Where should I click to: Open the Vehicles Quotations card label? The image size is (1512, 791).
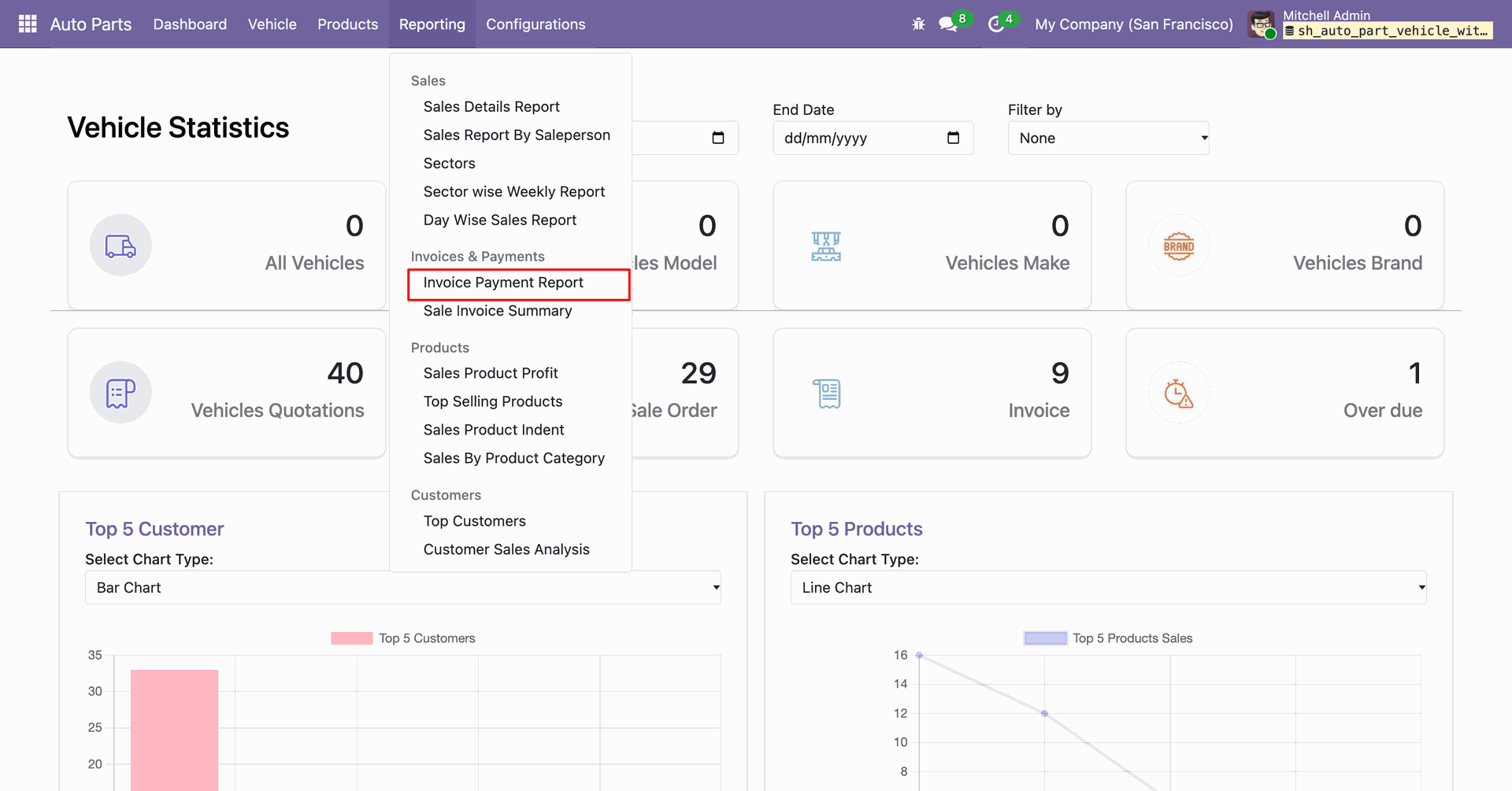[x=277, y=410]
